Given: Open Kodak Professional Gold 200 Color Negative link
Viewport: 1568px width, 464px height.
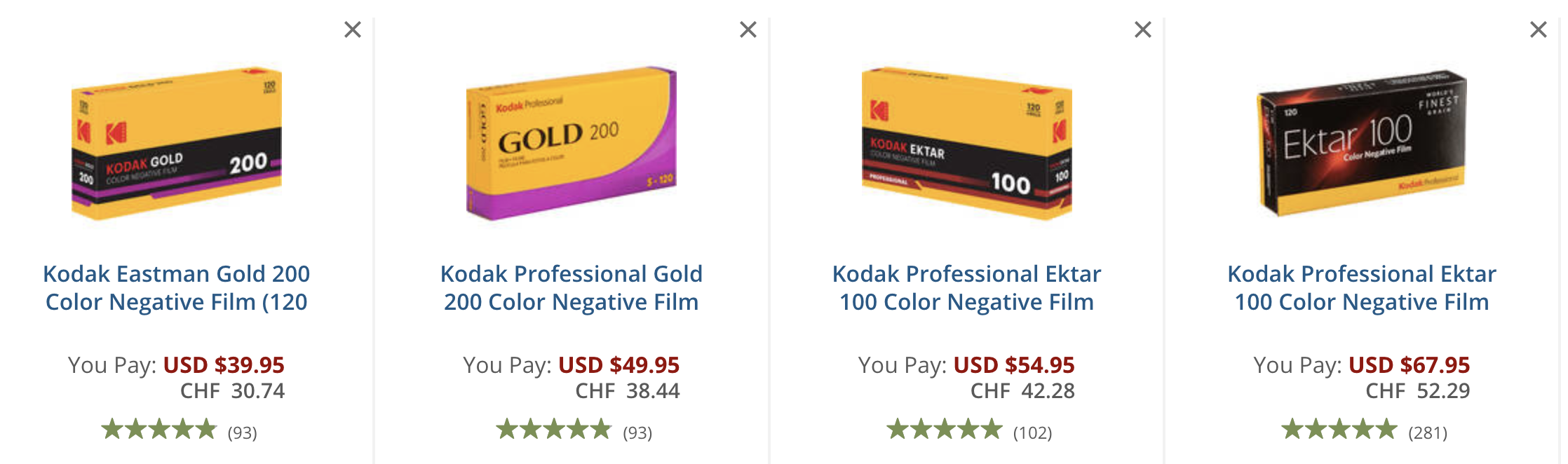Looking at the screenshot, I should (572, 287).
